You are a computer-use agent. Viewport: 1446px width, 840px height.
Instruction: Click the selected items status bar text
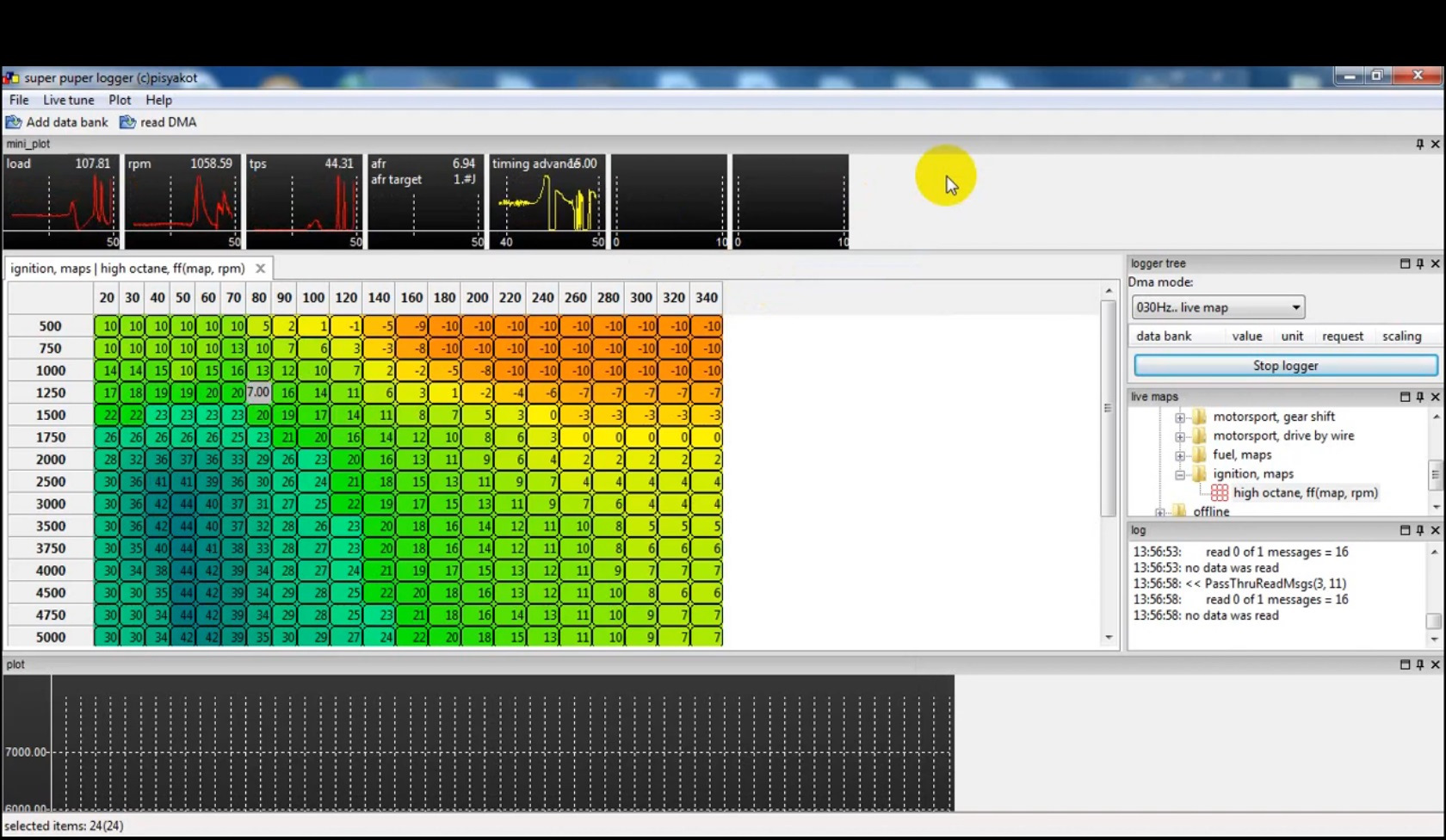click(65, 825)
